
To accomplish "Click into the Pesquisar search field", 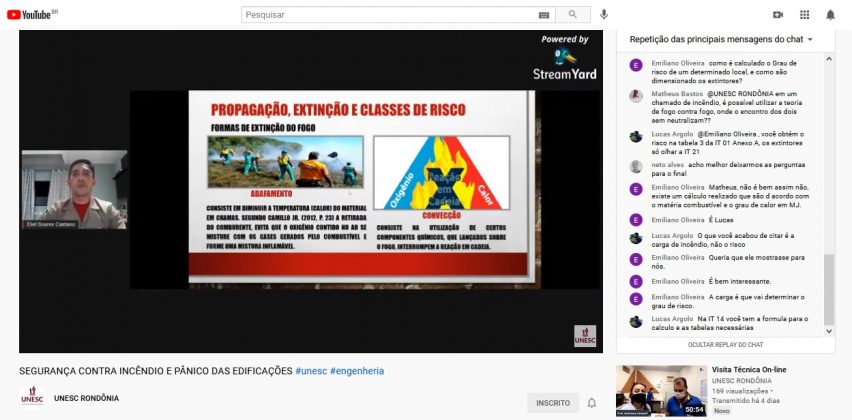I will [x=390, y=15].
